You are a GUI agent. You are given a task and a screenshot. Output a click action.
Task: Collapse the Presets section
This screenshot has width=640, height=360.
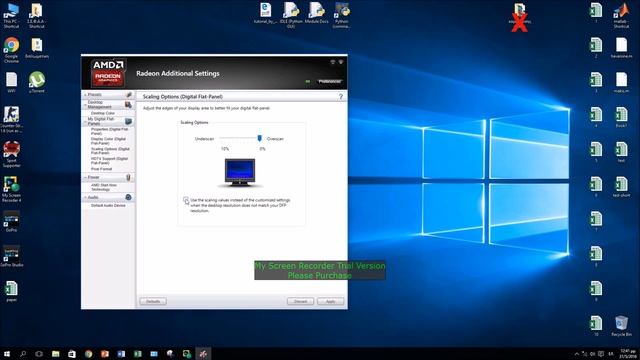(85, 95)
